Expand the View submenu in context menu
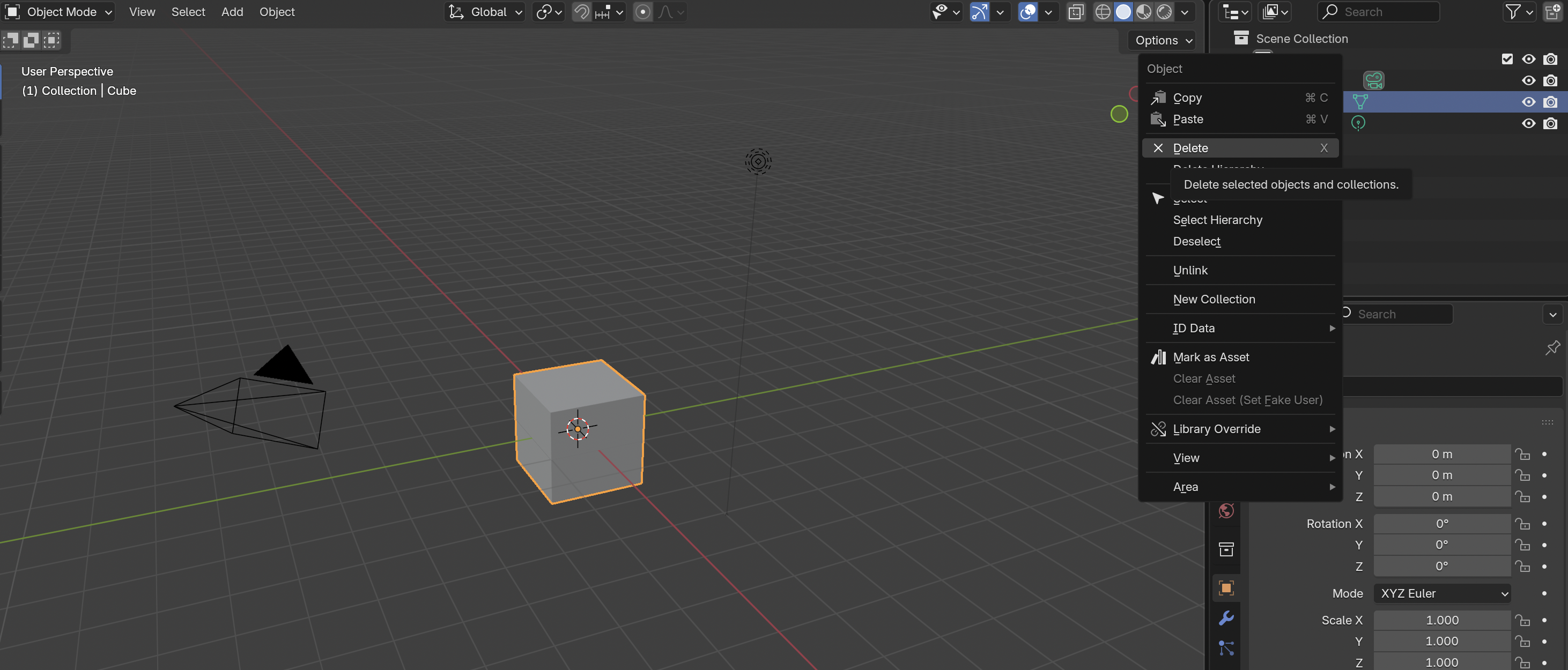The width and height of the screenshot is (1568, 670). [x=1240, y=458]
